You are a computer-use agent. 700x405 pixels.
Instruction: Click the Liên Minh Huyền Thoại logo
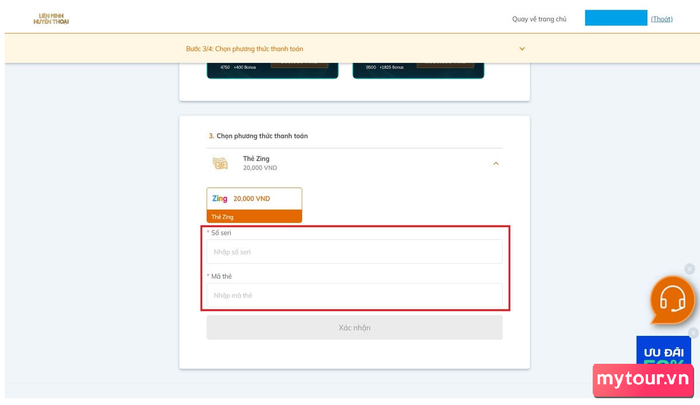[x=51, y=19]
